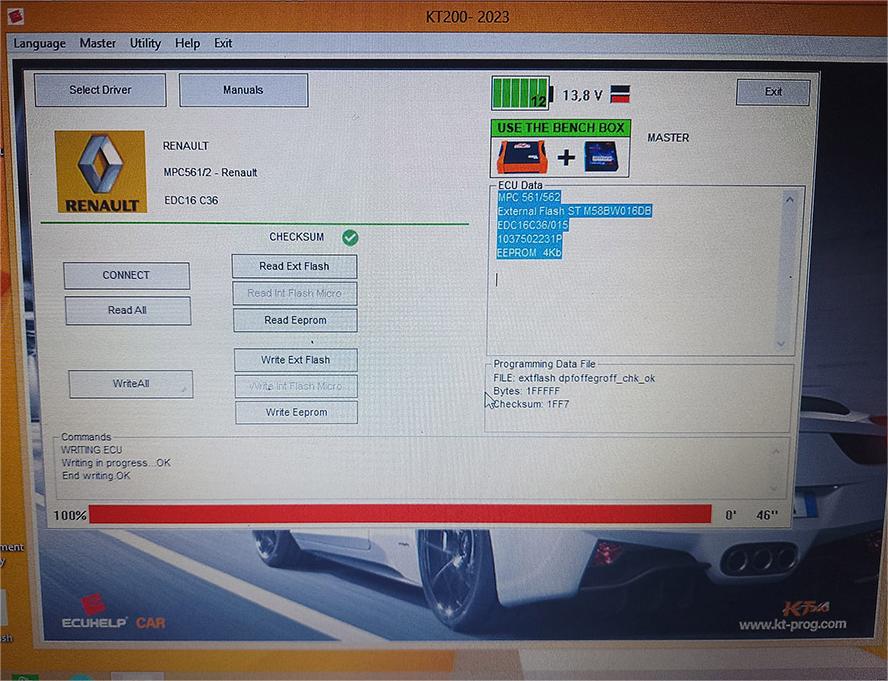The height and width of the screenshot is (681, 888).
Task: Click the green battery voltage indicator
Action: pyautogui.click(x=522, y=93)
